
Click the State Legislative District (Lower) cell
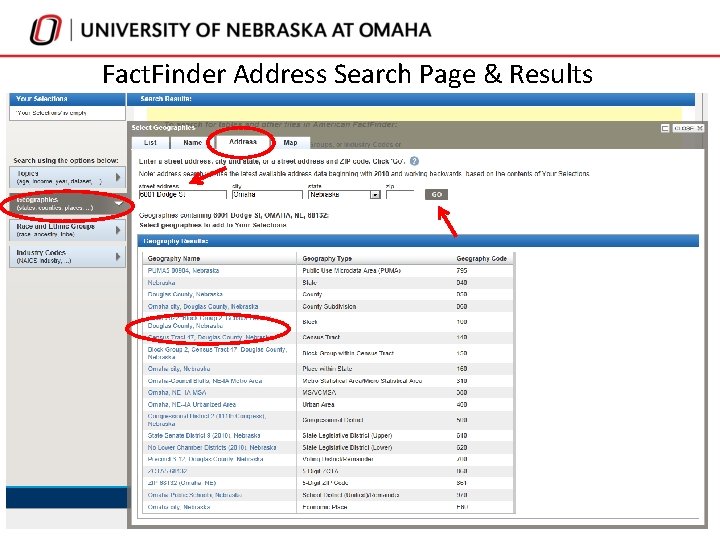click(347, 447)
